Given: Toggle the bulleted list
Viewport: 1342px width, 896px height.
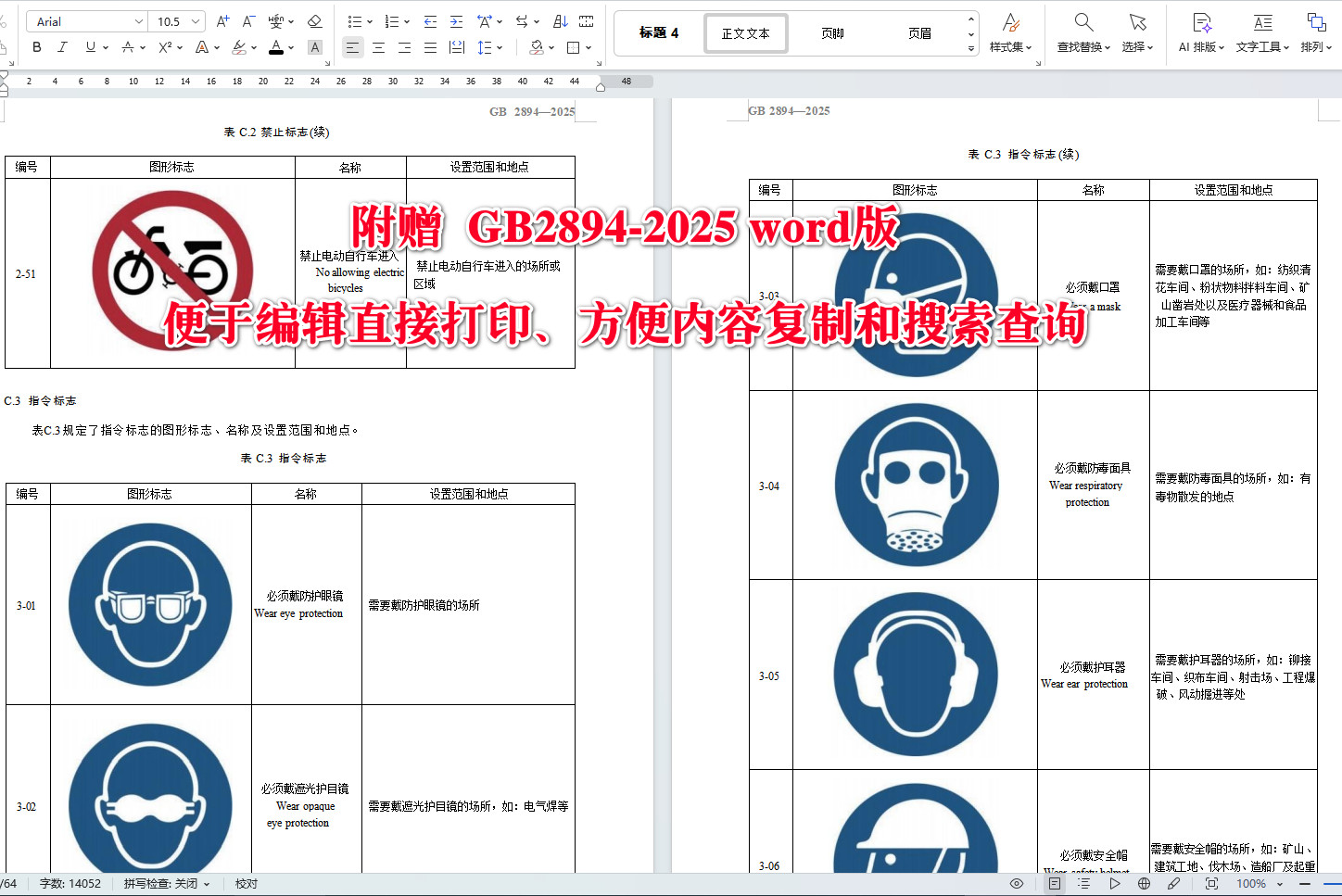Looking at the screenshot, I should 353,20.
